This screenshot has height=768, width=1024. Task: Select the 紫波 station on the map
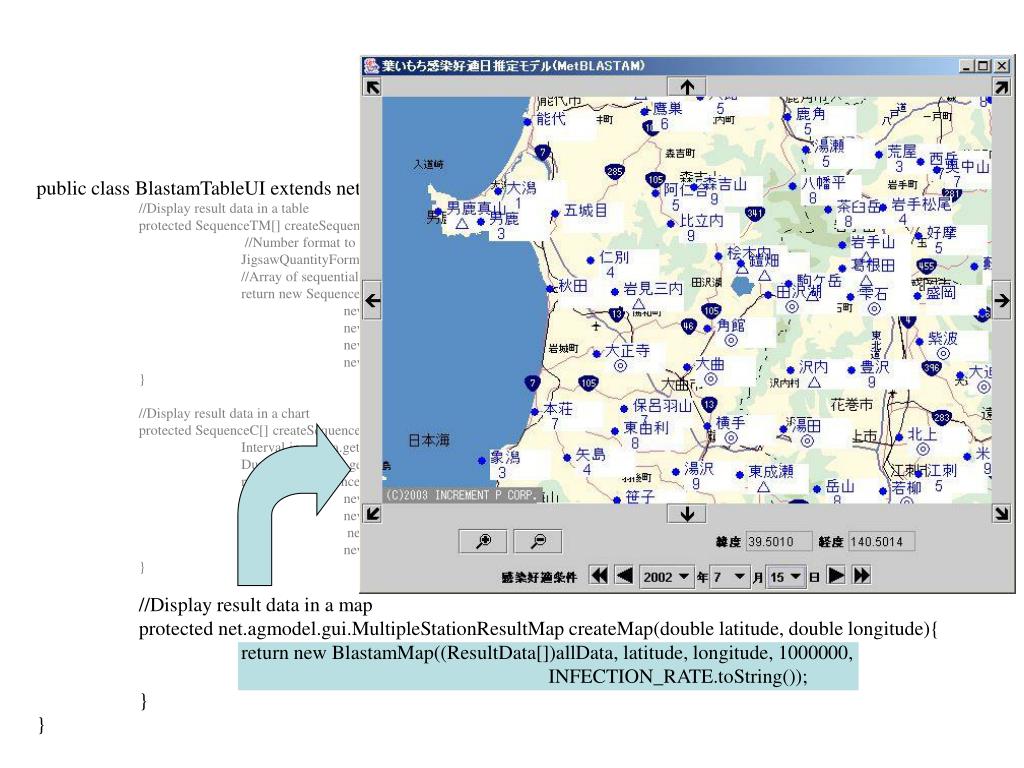[x=920, y=341]
